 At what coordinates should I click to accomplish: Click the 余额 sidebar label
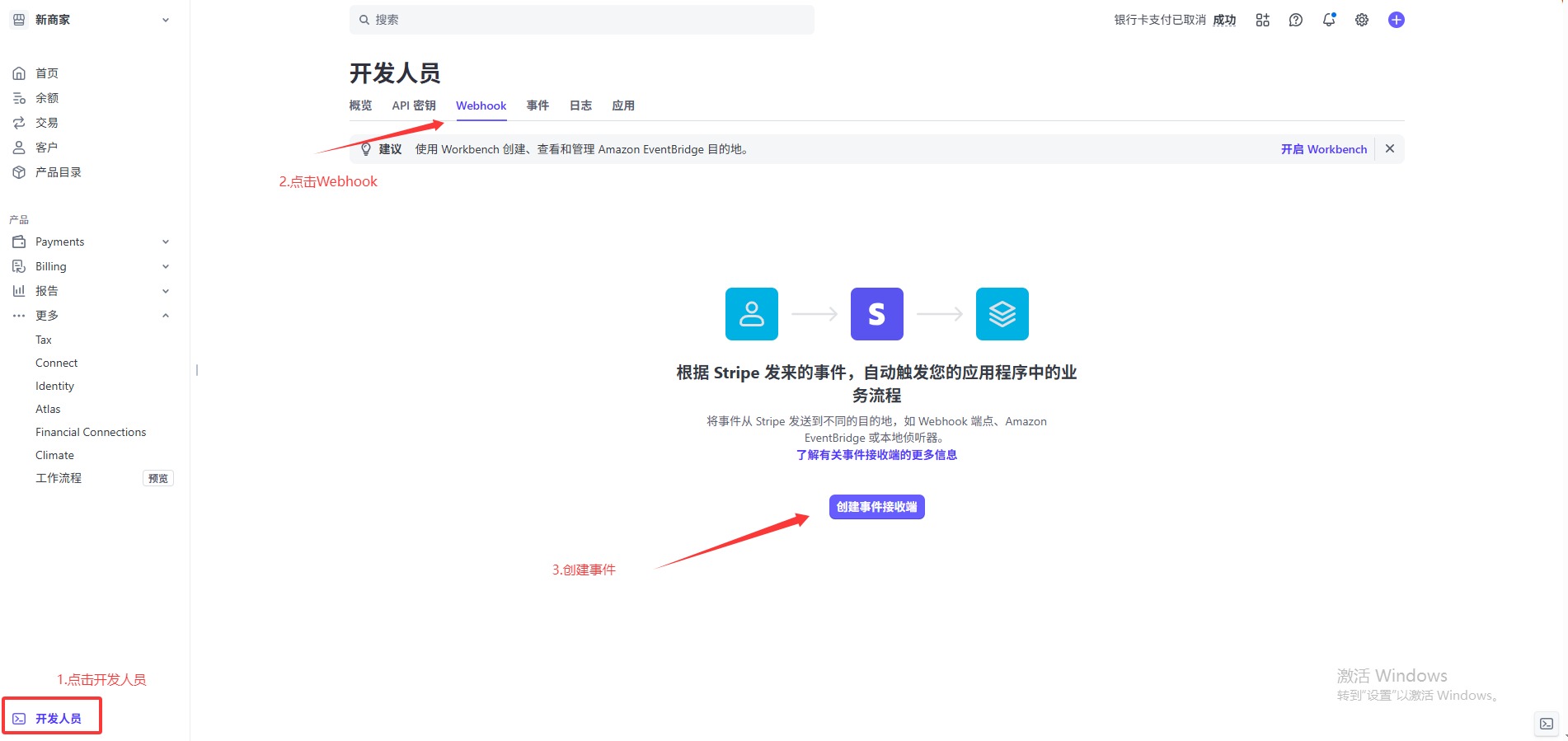(47, 98)
